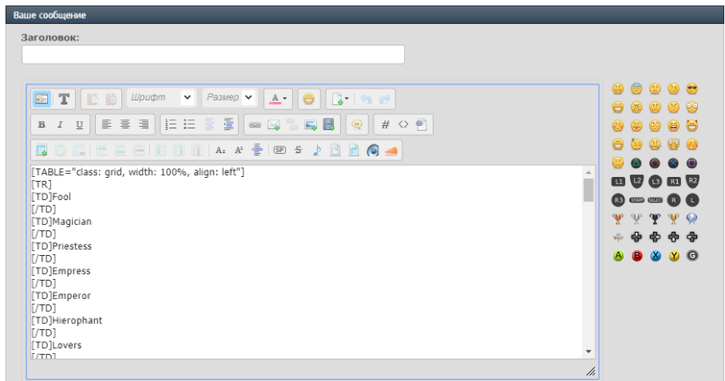Wrap selection in CODE tags with #
Screen dimensions: 725x381
(385, 124)
